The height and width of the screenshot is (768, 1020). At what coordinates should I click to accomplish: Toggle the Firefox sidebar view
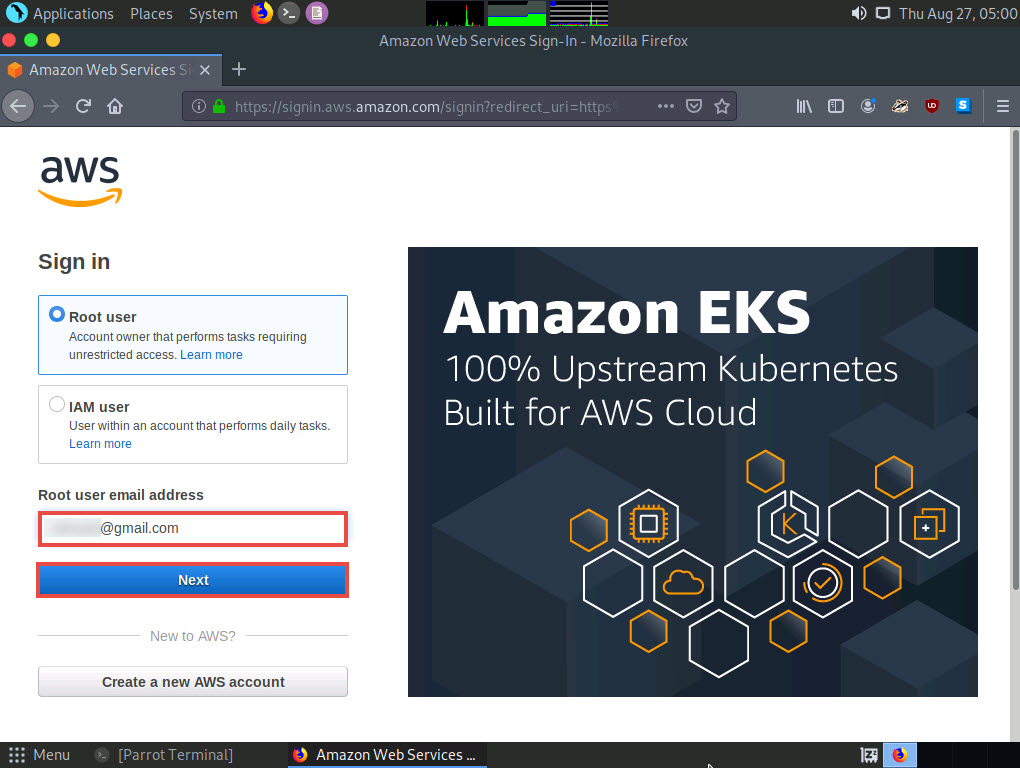(x=836, y=106)
